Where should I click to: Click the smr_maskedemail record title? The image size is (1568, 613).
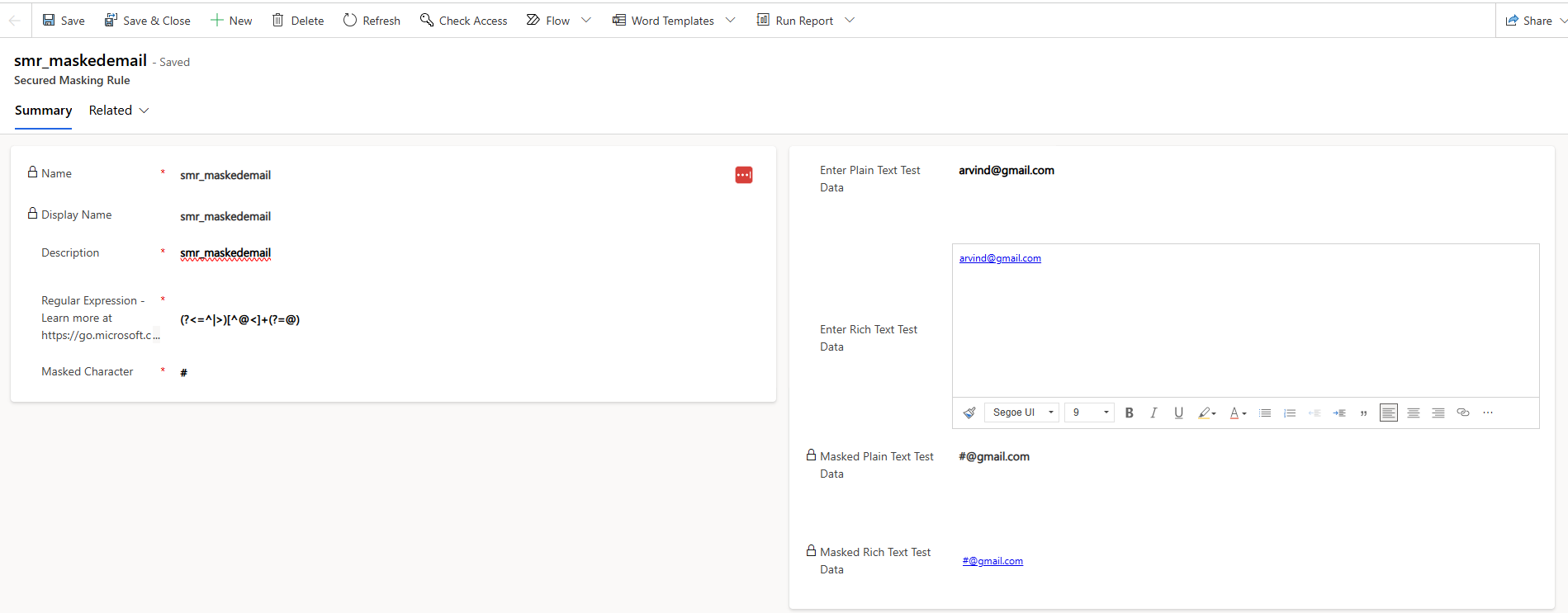(80, 60)
